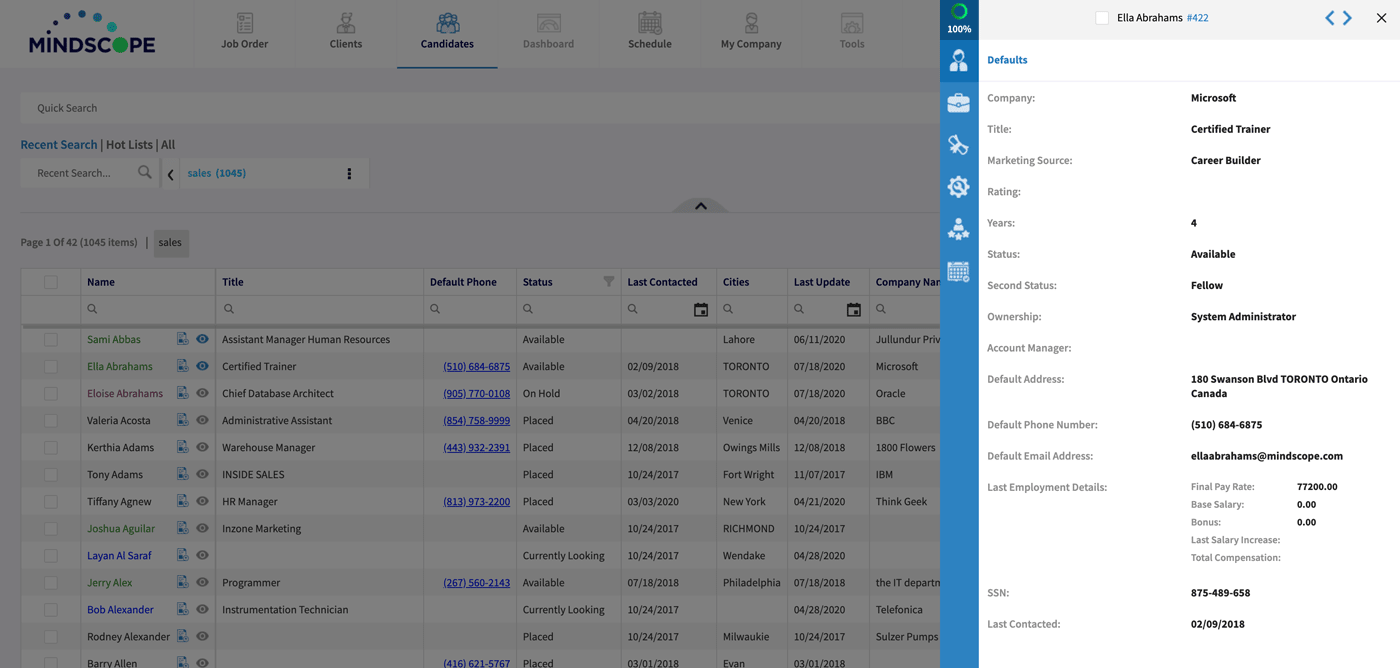Open the calendar picker under Last Contacted

[x=701, y=310]
